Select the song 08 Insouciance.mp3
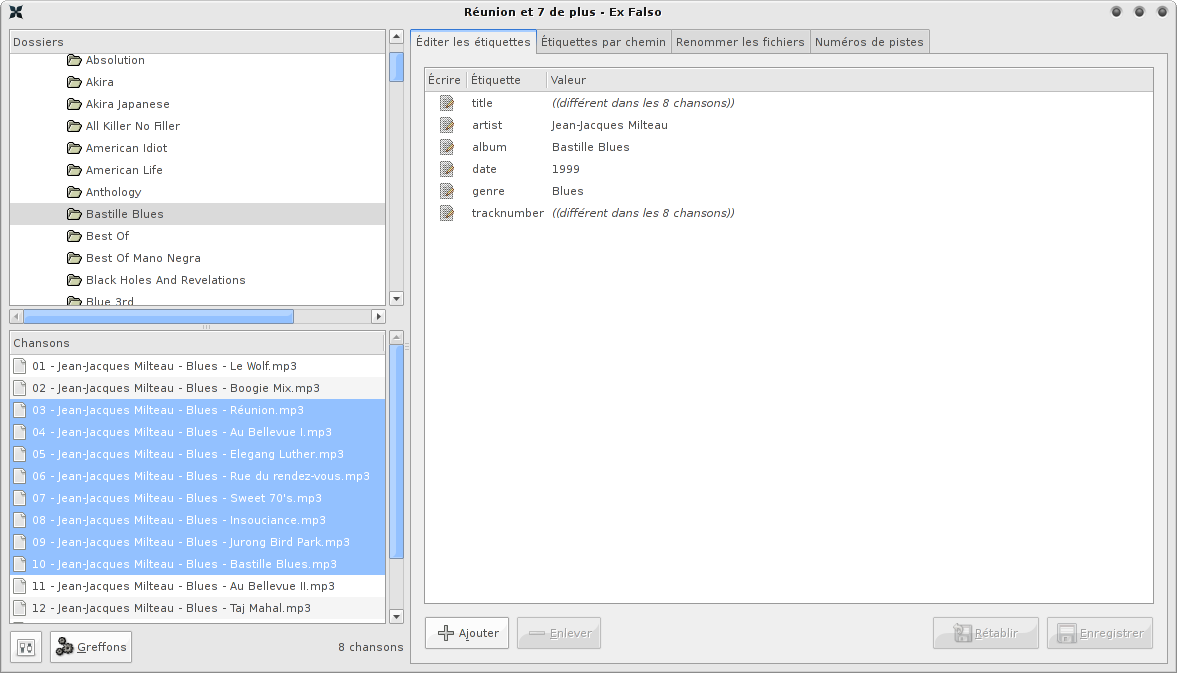This screenshot has height=673, width=1177. point(197,520)
